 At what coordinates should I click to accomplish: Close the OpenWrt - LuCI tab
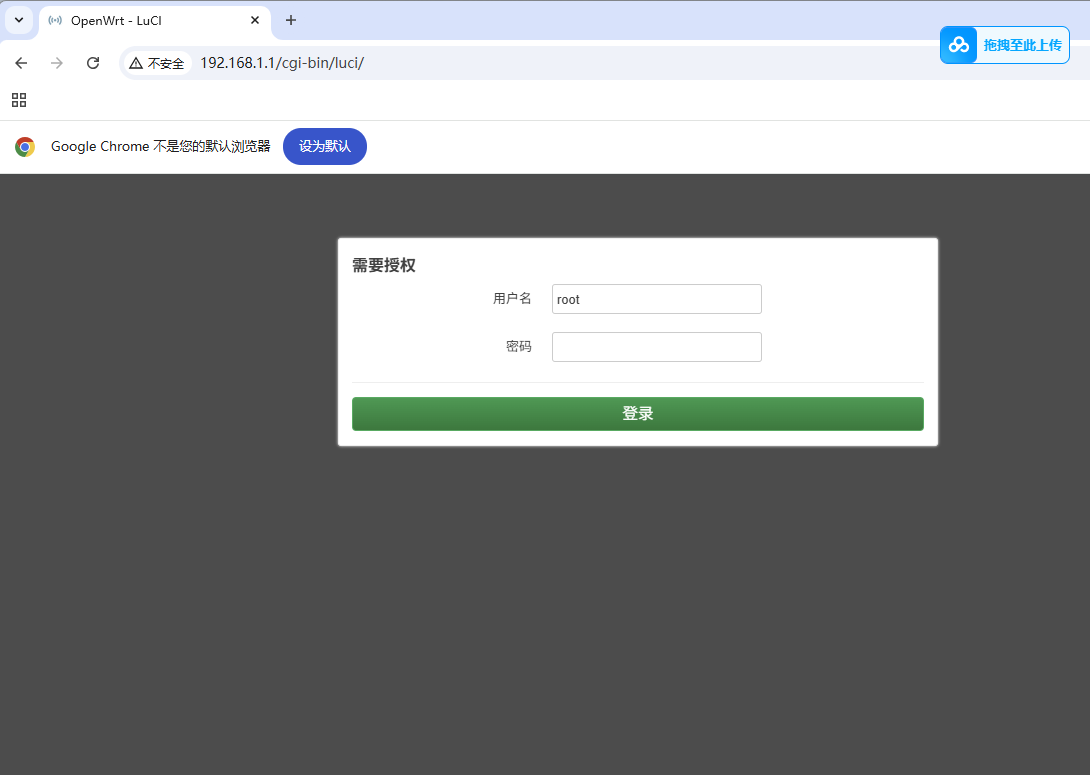[x=255, y=20]
